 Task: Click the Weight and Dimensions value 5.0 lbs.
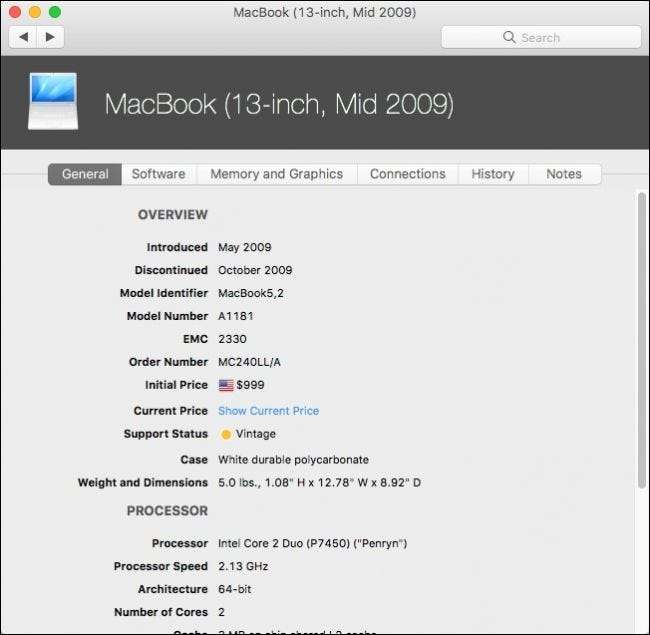[320, 483]
